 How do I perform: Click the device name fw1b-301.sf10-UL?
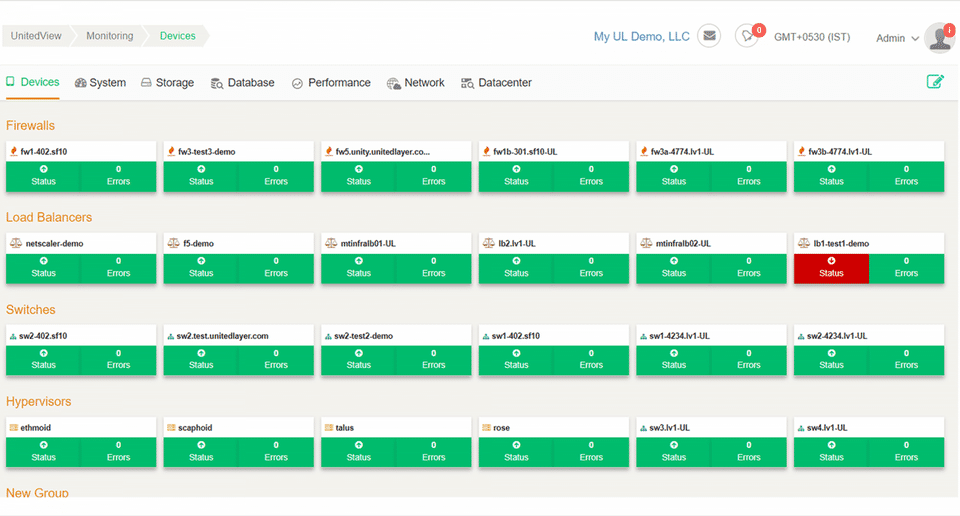(525, 152)
